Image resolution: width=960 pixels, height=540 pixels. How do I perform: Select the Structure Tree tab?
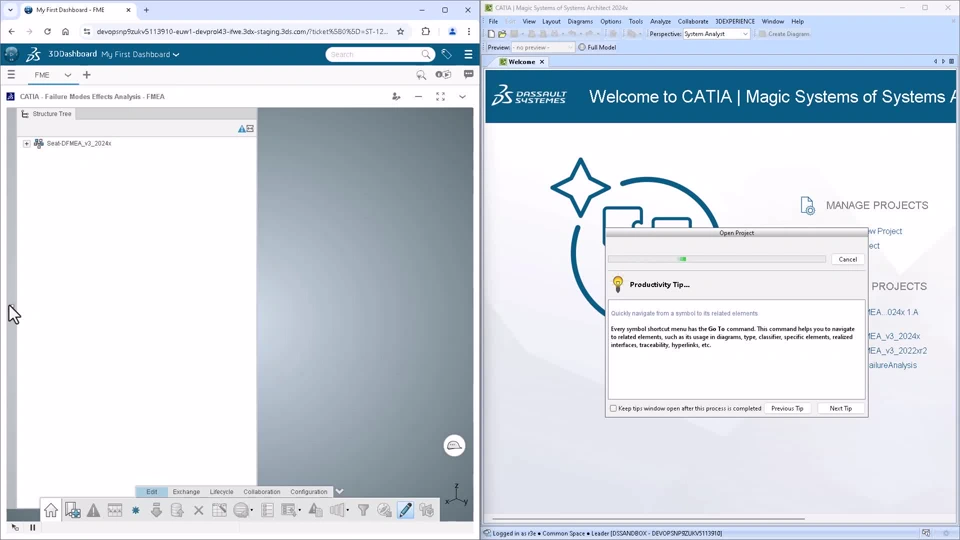46,114
